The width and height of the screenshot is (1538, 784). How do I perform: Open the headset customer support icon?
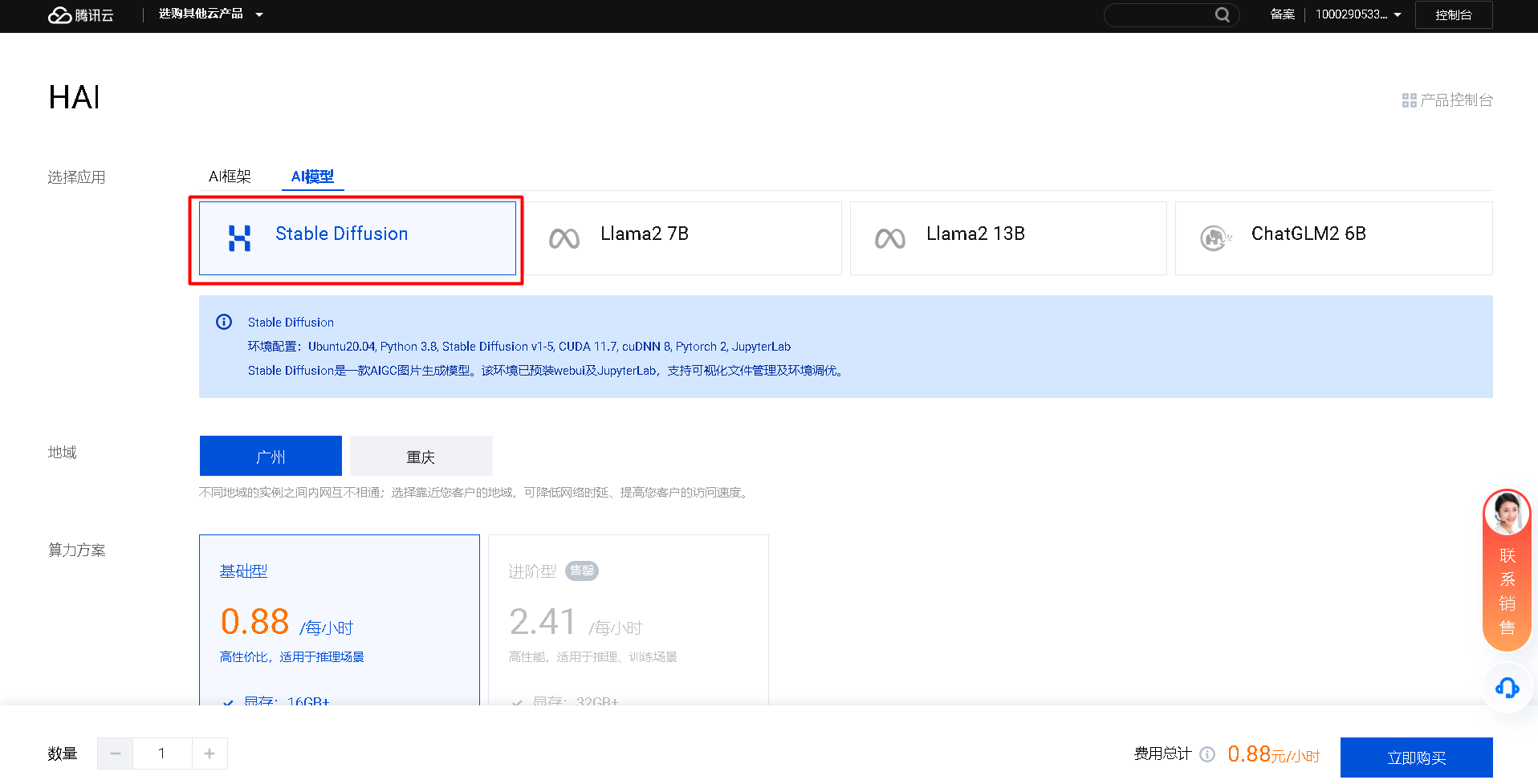pos(1507,688)
